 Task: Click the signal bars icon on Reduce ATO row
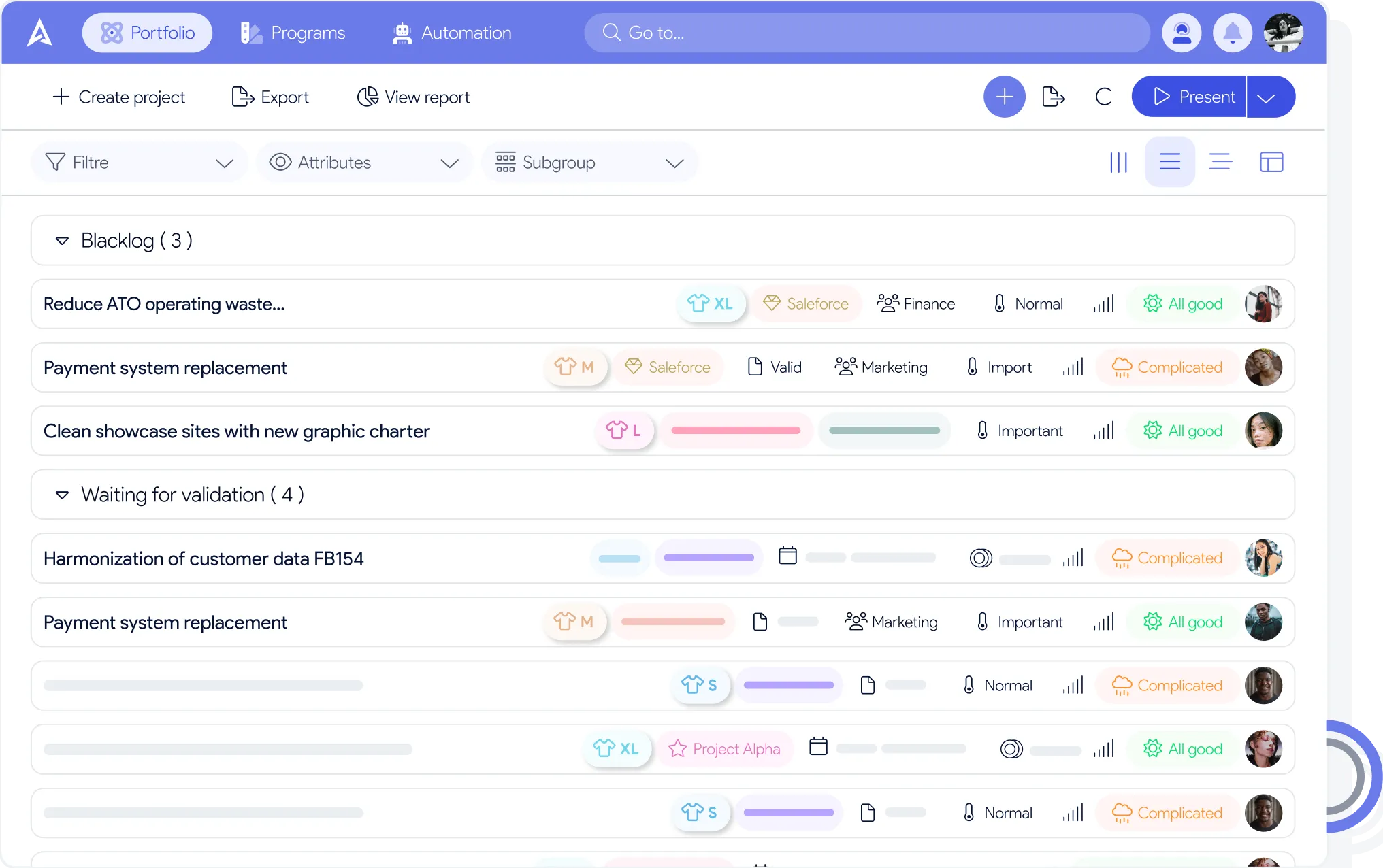click(1103, 303)
